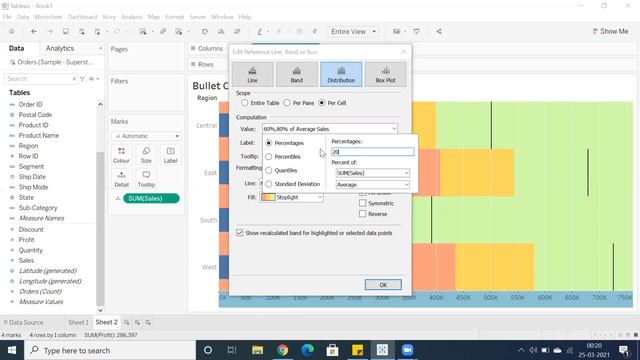Choose the Percentages radio option
The image size is (640, 360).
(x=269, y=143)
